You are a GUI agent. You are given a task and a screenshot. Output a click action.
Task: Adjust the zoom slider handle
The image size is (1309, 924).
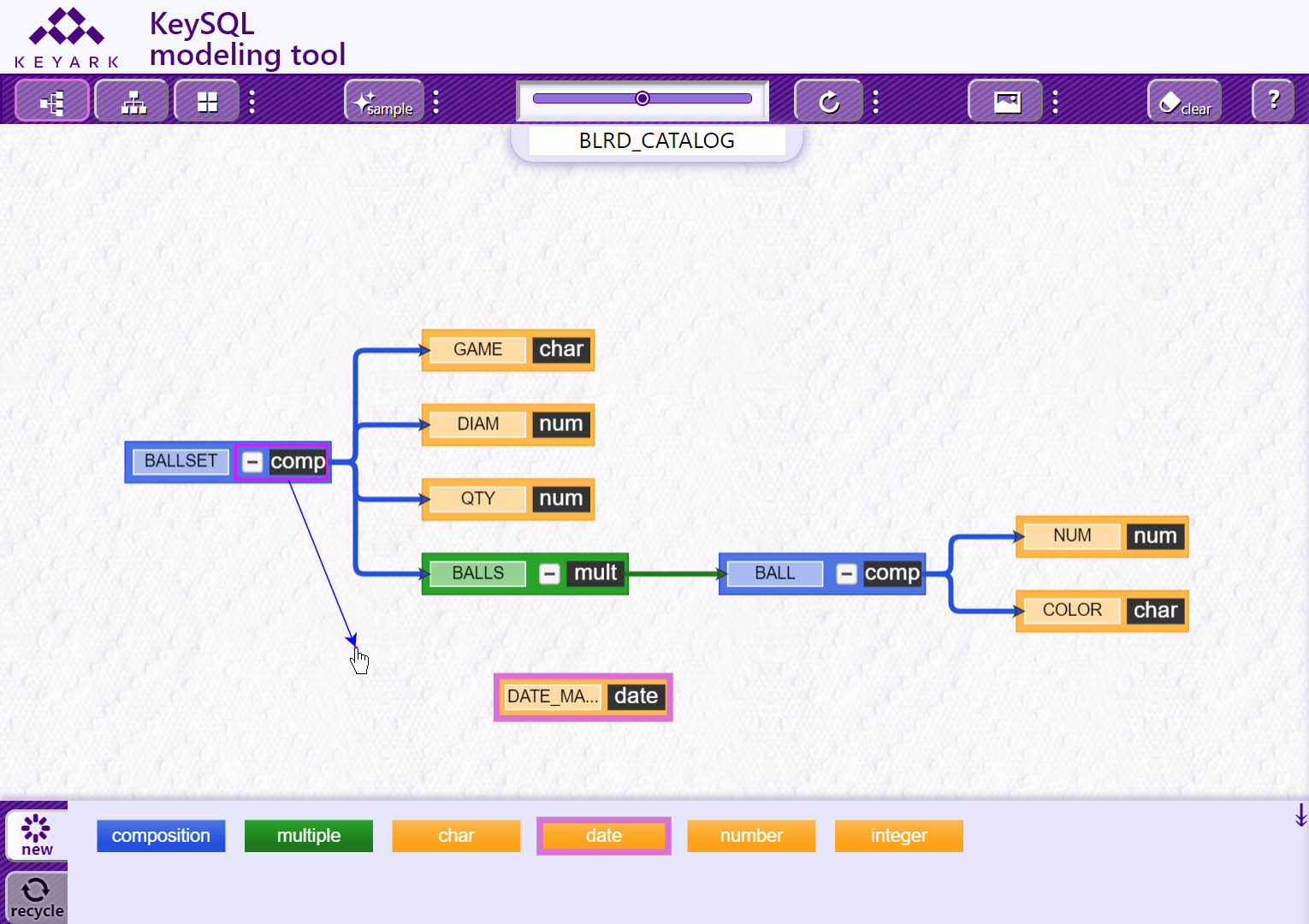643,98
